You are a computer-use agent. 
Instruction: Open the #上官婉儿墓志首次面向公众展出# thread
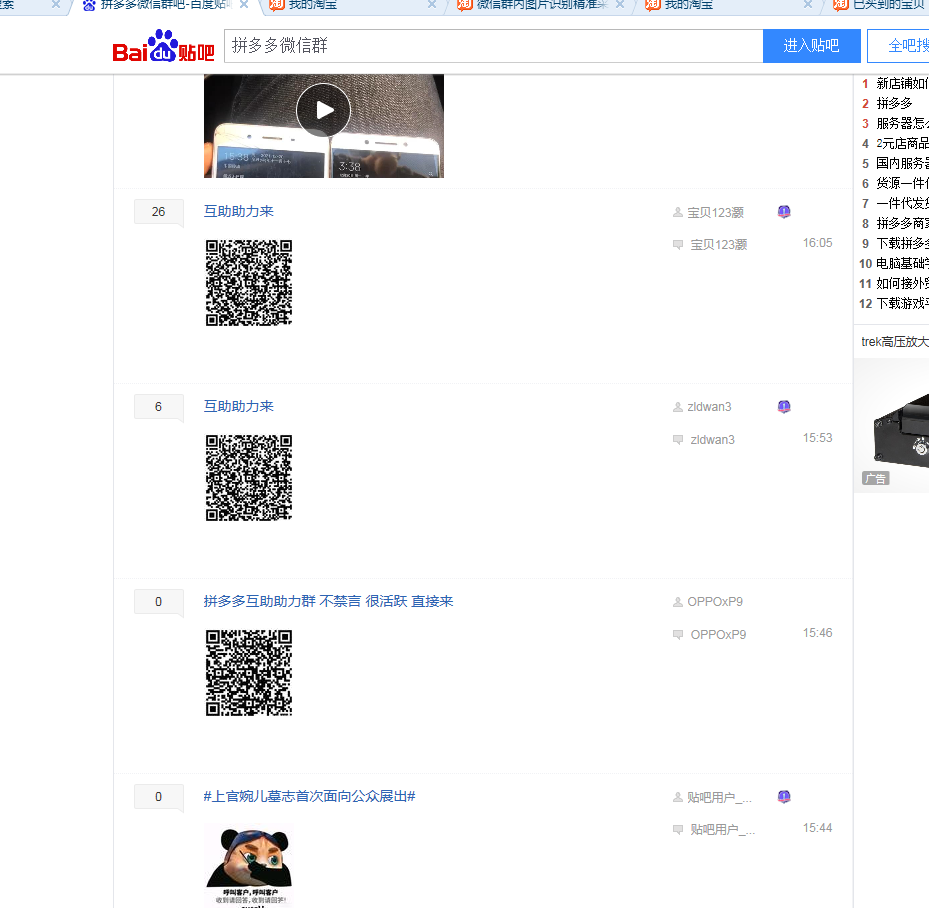(309, 796)
